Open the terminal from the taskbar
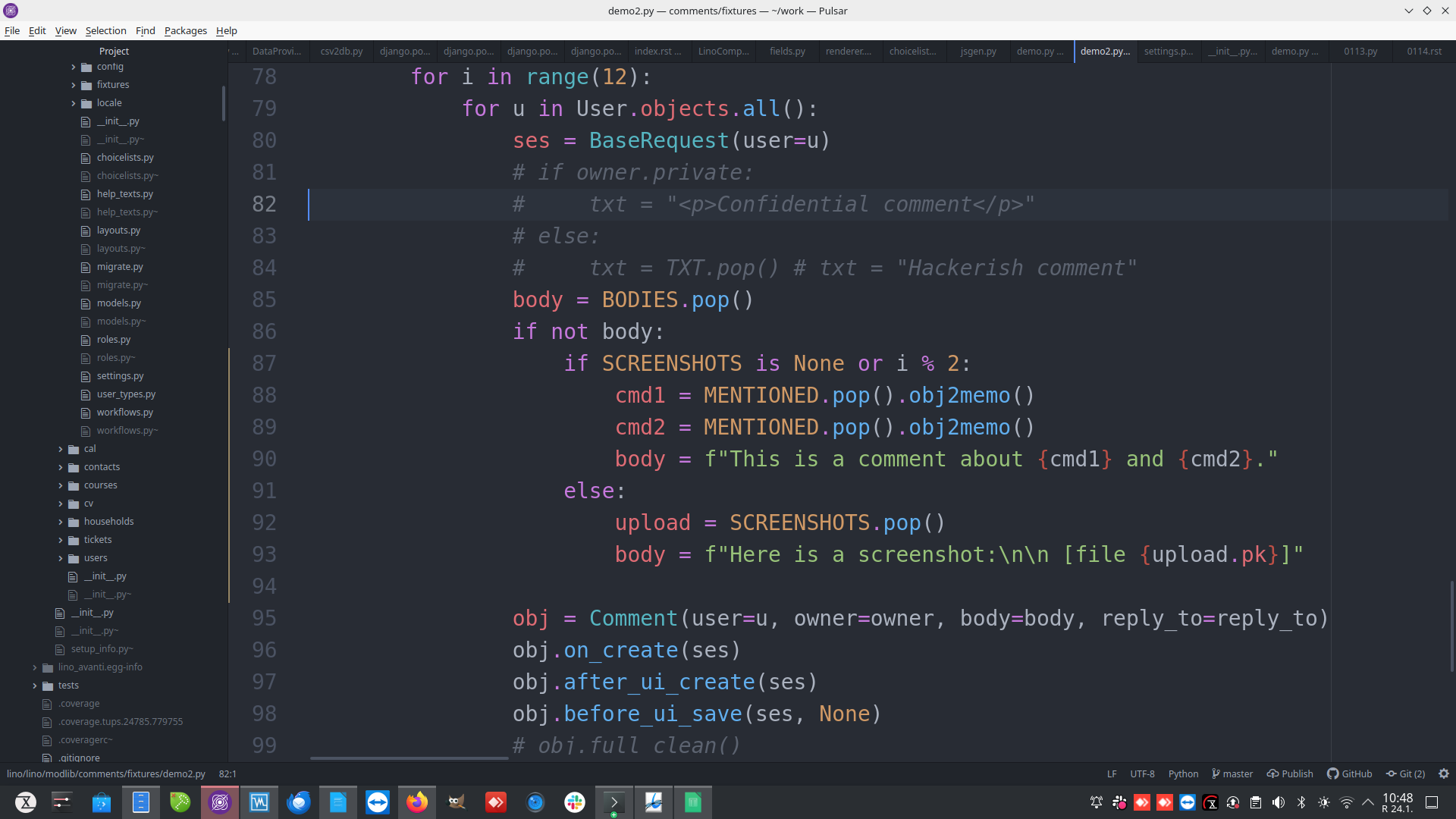 pyautogui.click(x=613, y=802)
